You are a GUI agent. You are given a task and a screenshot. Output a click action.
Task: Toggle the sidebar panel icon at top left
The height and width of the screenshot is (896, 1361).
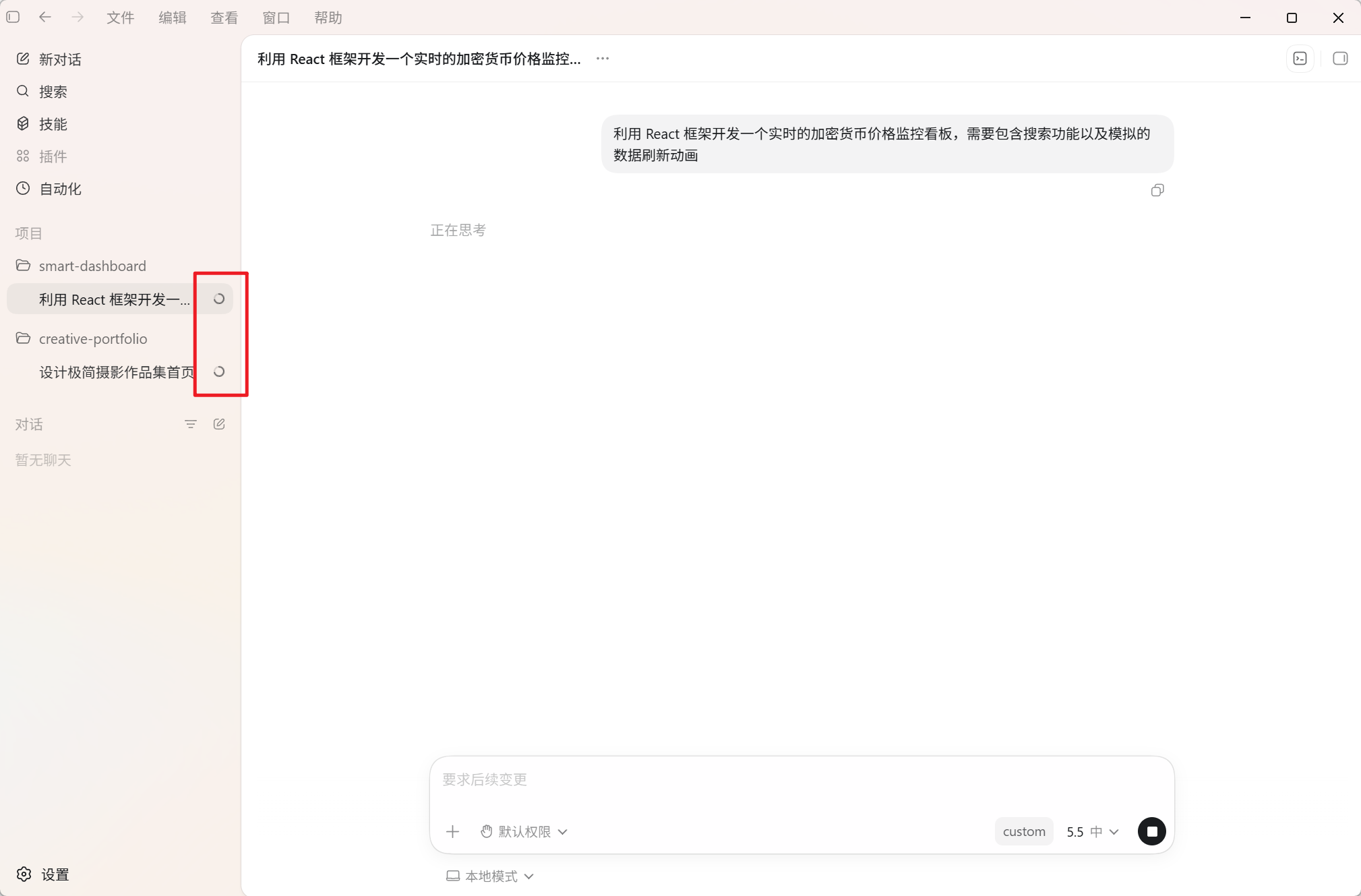pos(13,18)
